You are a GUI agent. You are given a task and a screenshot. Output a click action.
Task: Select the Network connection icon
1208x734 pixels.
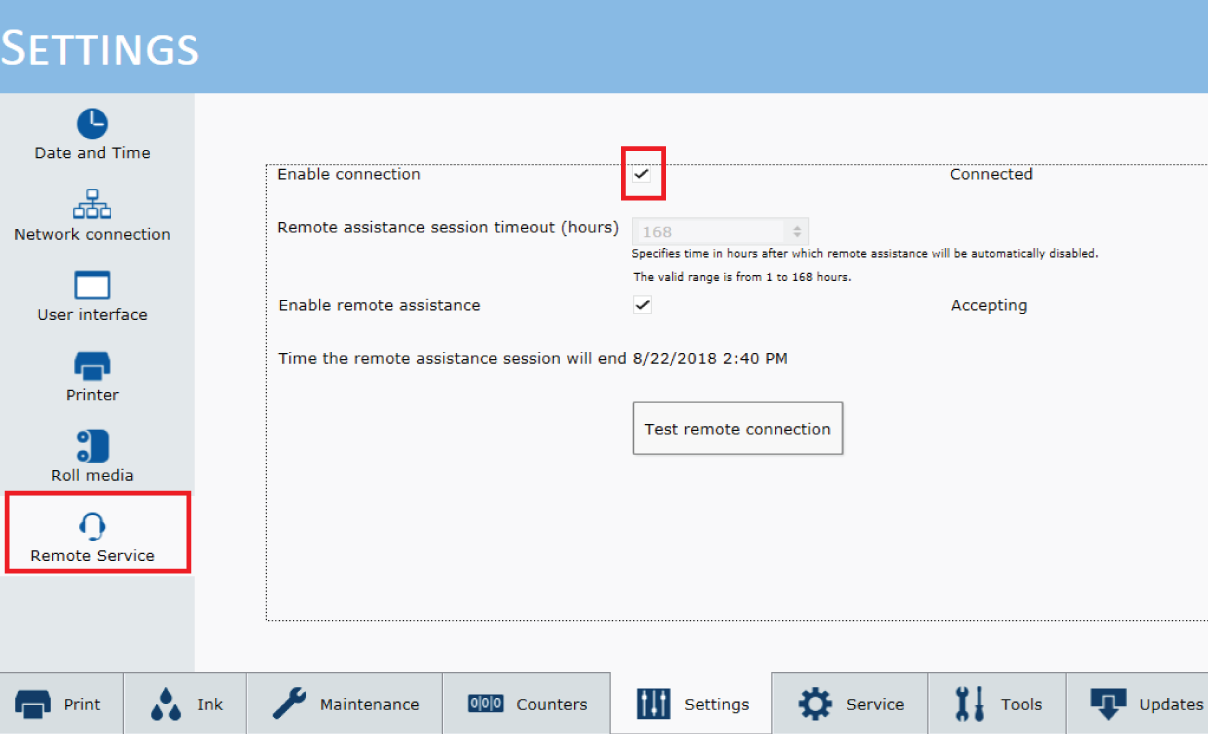(92, 205)
